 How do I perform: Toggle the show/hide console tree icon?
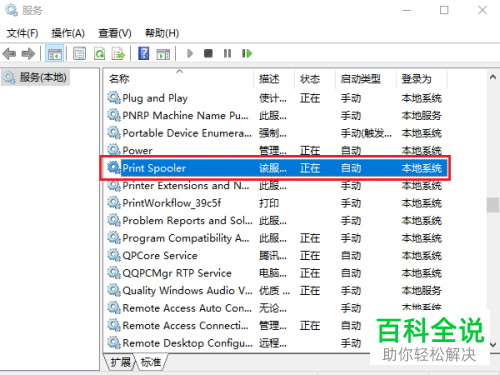[x=54, y=54]
